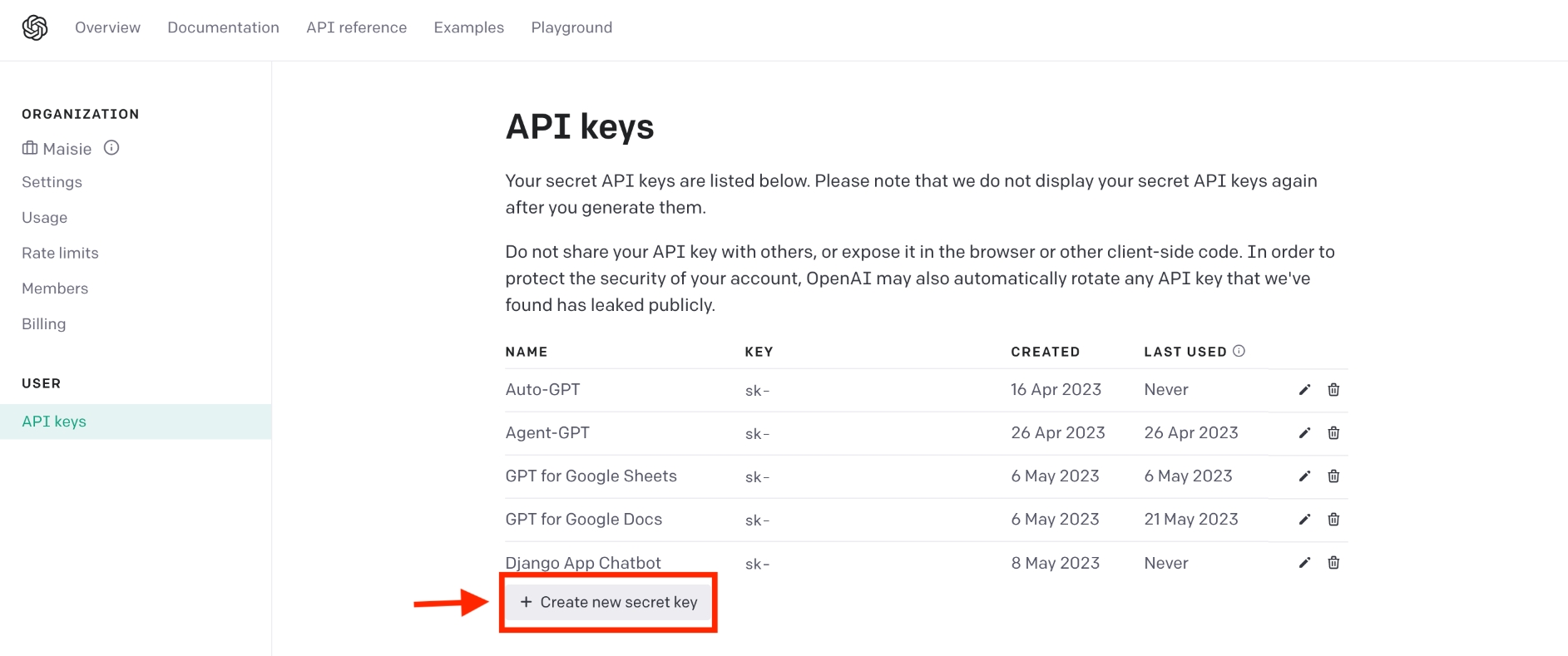
Task: Open the Overview page
Action: click(107, 27)
